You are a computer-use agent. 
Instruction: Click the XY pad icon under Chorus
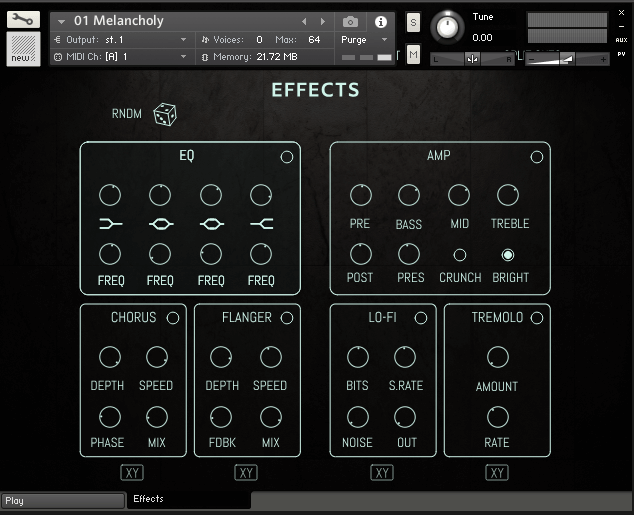pyautogui.click(x=132, y=473)
